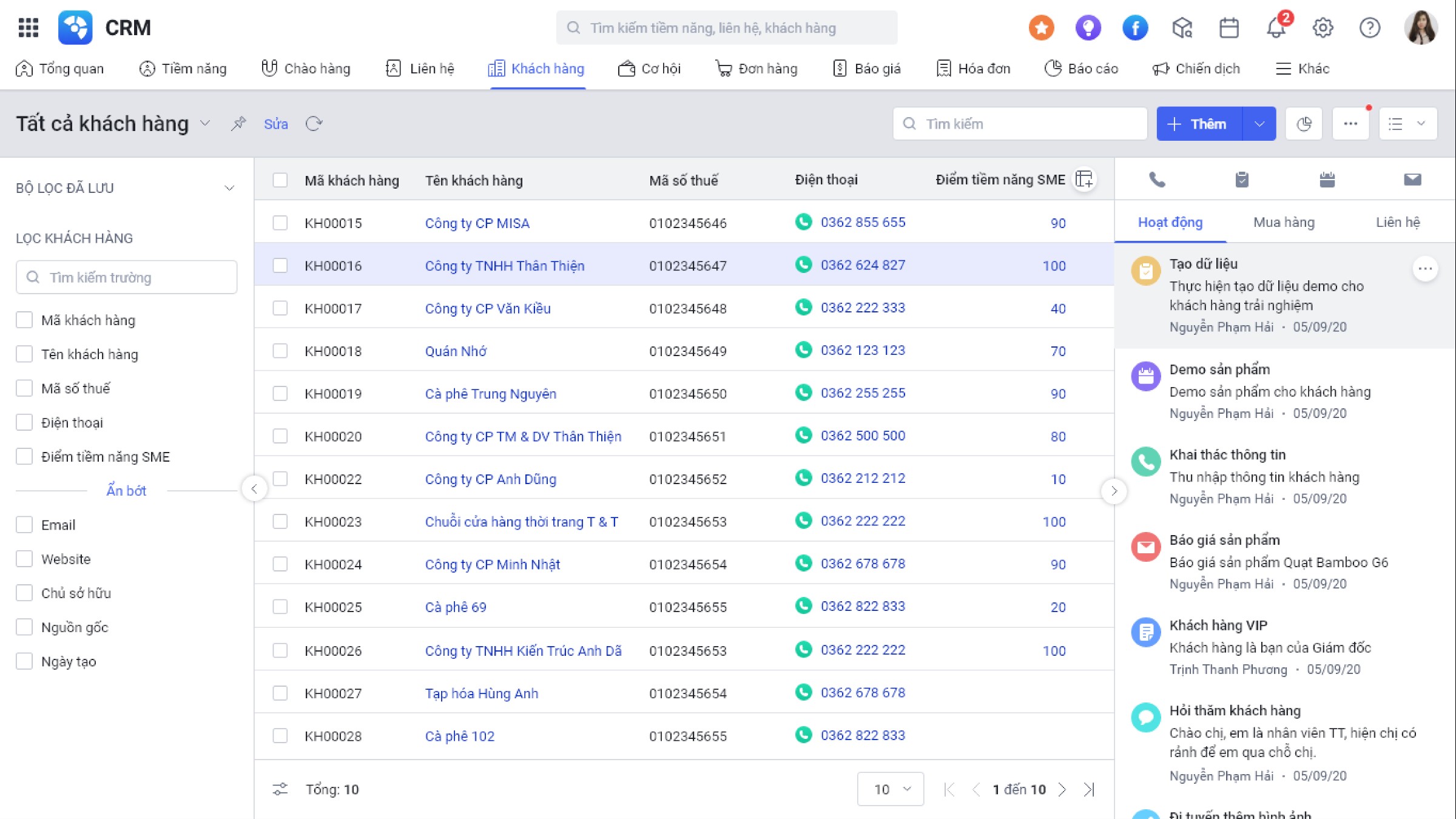Open the app launcher grid icon
Screen dimensions: 1456x819
coord(28,27)
